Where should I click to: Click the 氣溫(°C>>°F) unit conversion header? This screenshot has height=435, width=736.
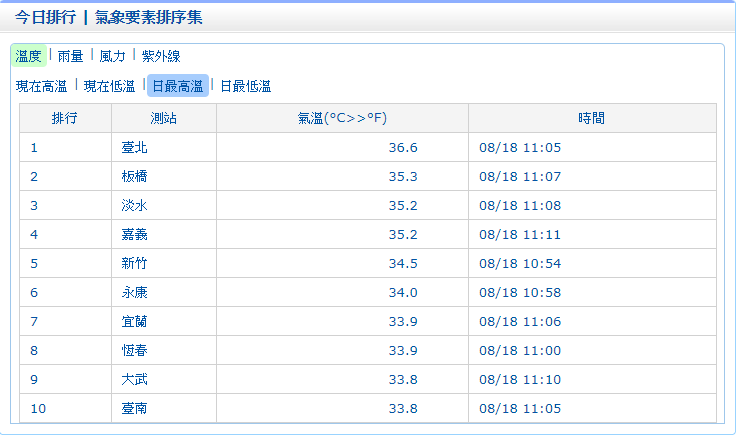[342, 118]
